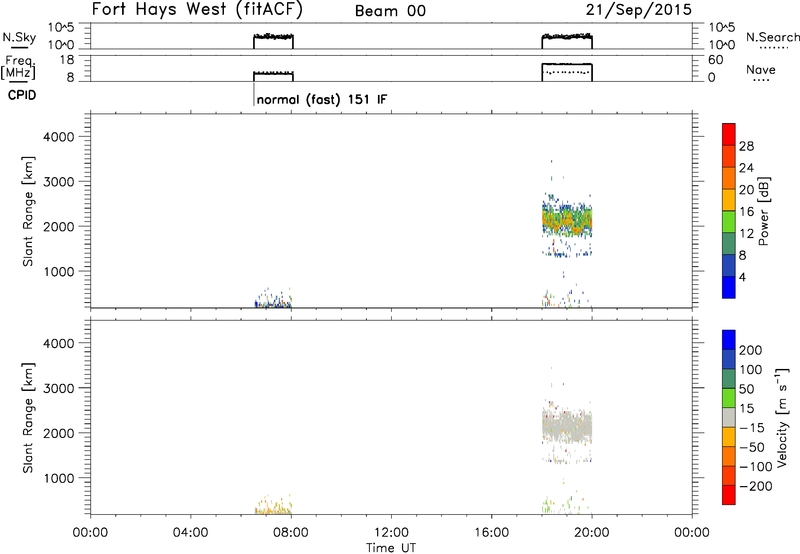This screenshot has width=800, height=554.
Task: Click the 'Beam 00' label
Action: (390, 11)
